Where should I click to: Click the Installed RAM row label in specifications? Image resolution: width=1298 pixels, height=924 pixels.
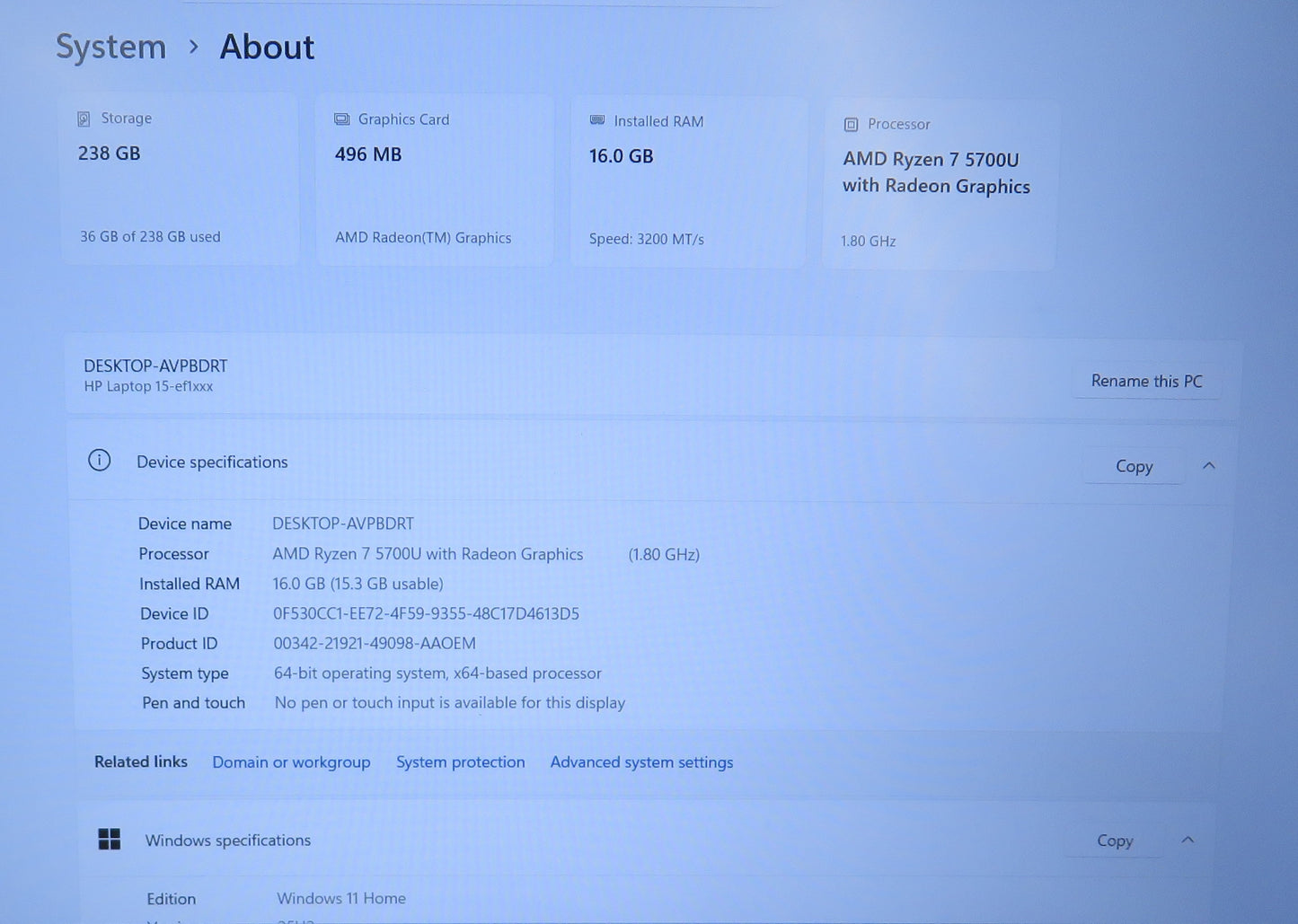point(190,584)
